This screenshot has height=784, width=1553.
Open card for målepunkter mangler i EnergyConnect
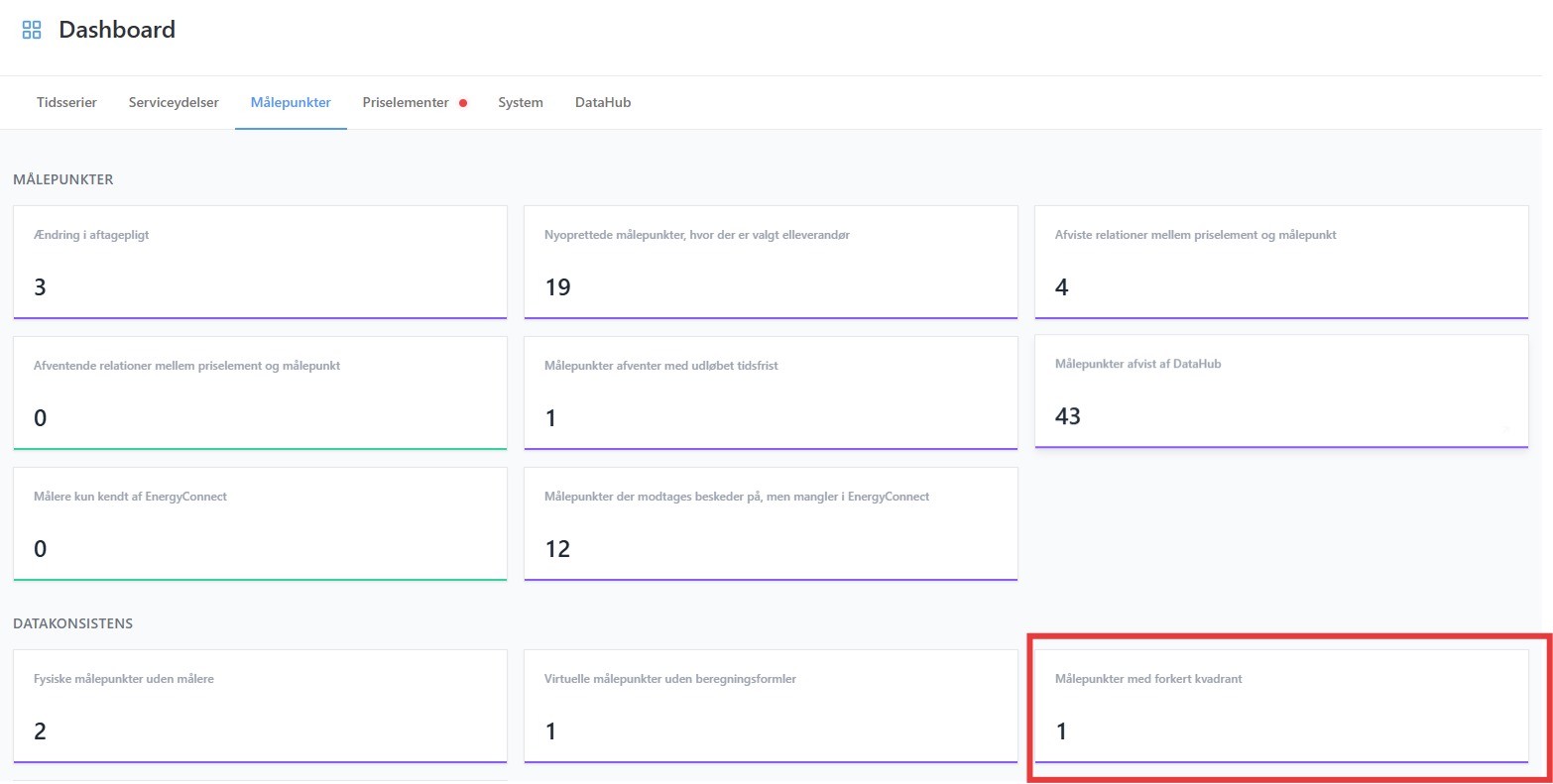coord(771,524)
